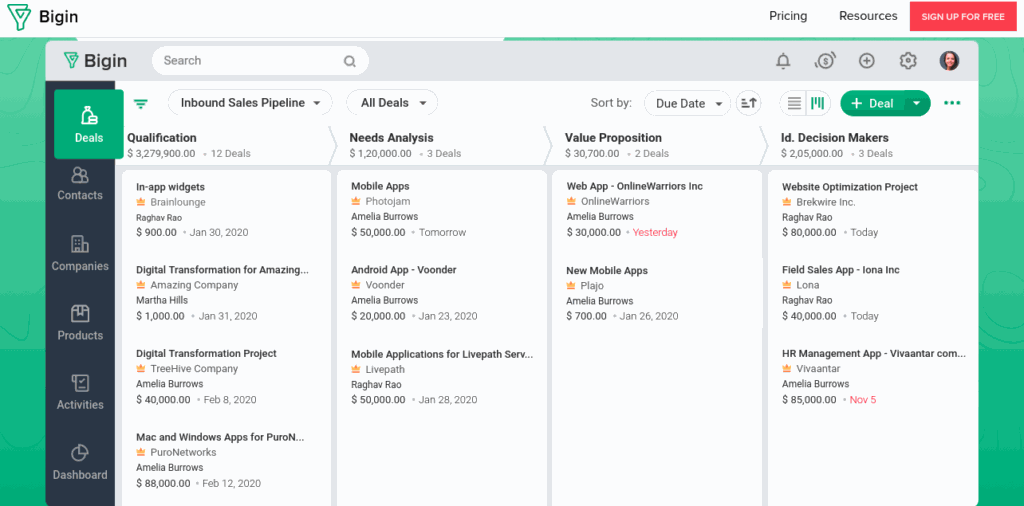Image resolution: width=1024 pixels, height=506 pixels.
Task: Click the Qualification stage header
Action: 161,138
